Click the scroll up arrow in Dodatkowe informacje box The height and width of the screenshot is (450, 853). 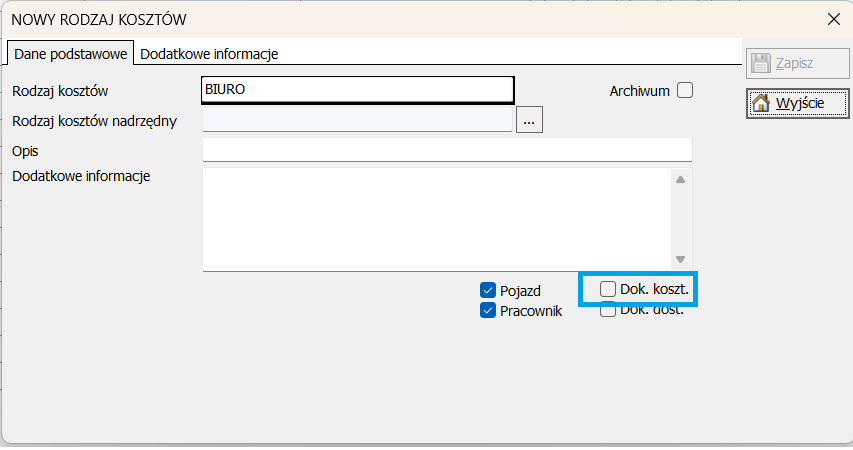[x=680, y=180]
